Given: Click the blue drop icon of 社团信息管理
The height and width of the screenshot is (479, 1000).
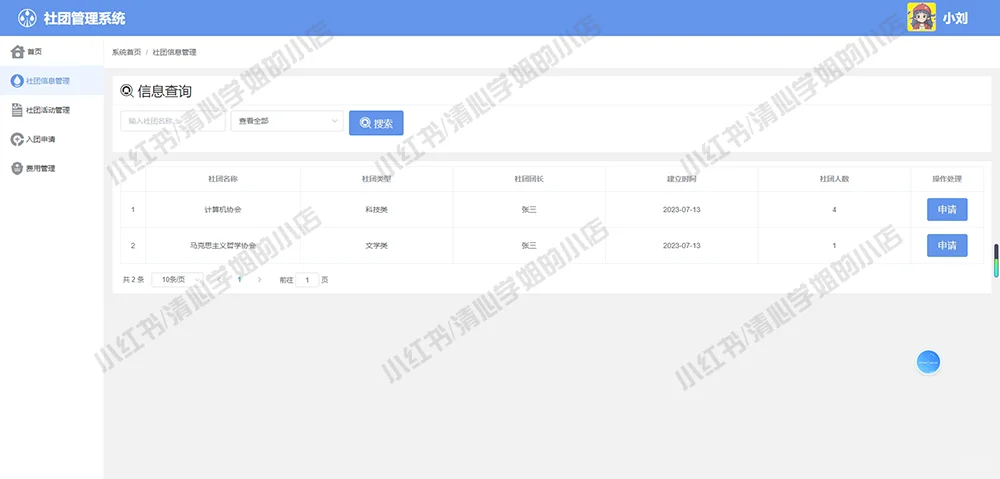Looking at the screenshot, I should [x=17, y=80].
